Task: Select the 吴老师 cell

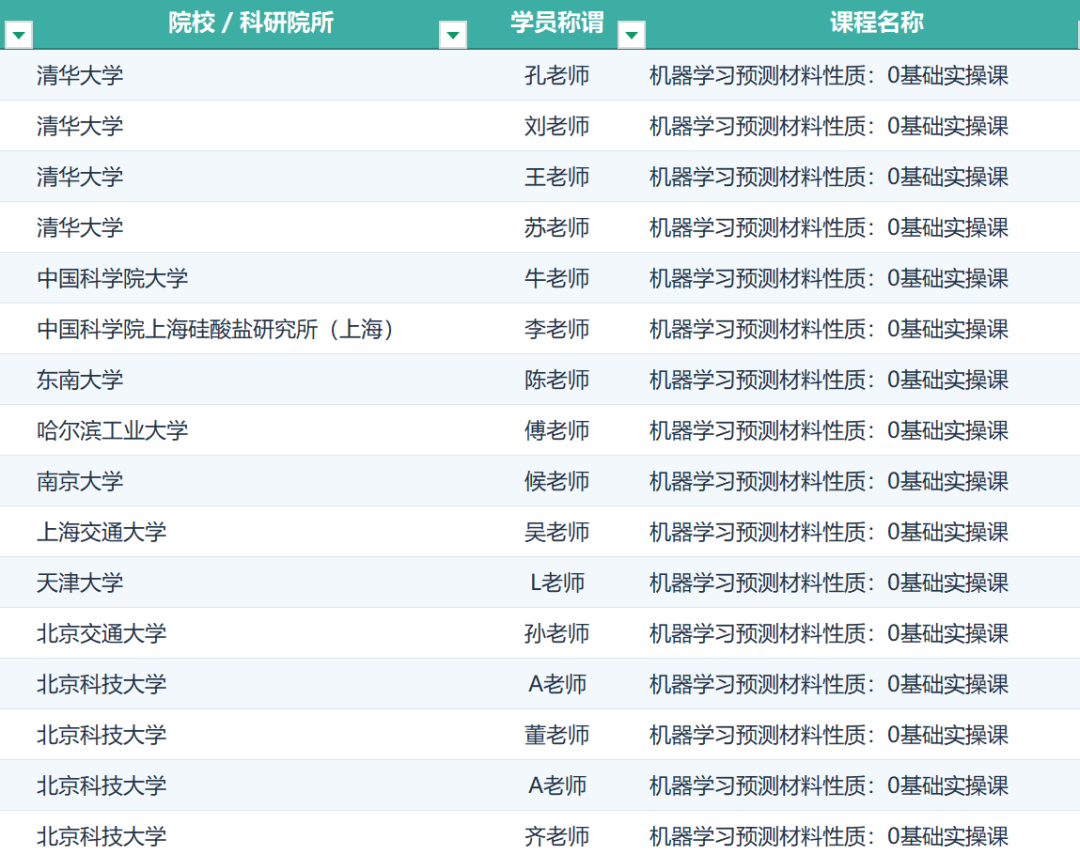Action: point(557,532)
